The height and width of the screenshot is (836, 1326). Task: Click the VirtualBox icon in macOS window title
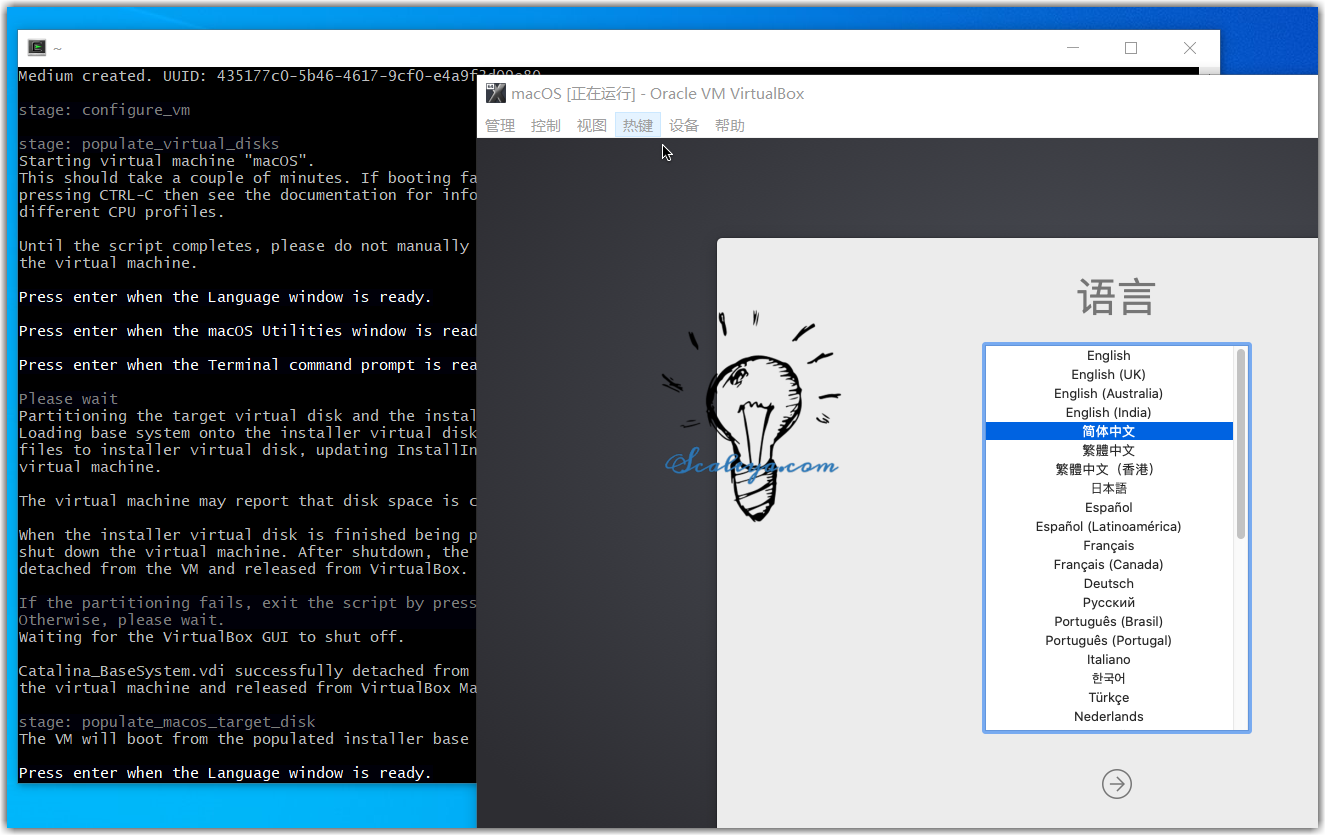[495, 94]
